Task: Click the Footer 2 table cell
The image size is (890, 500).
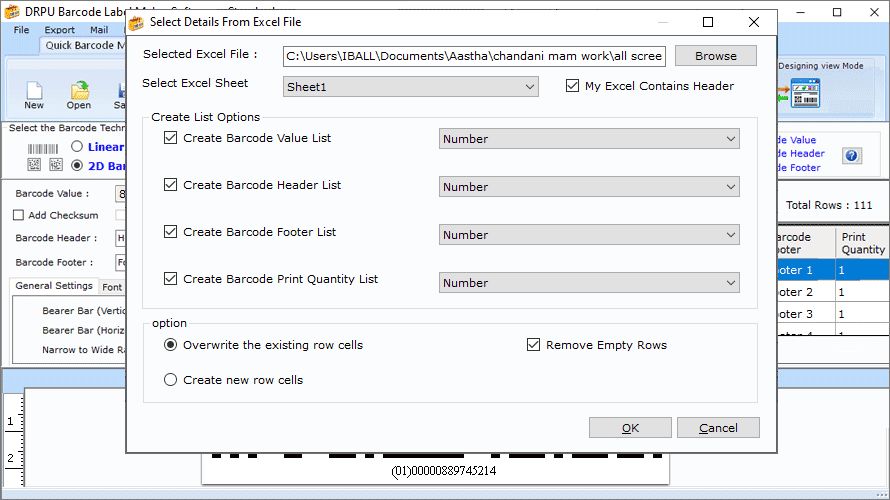Action: [x=806, y=292]
